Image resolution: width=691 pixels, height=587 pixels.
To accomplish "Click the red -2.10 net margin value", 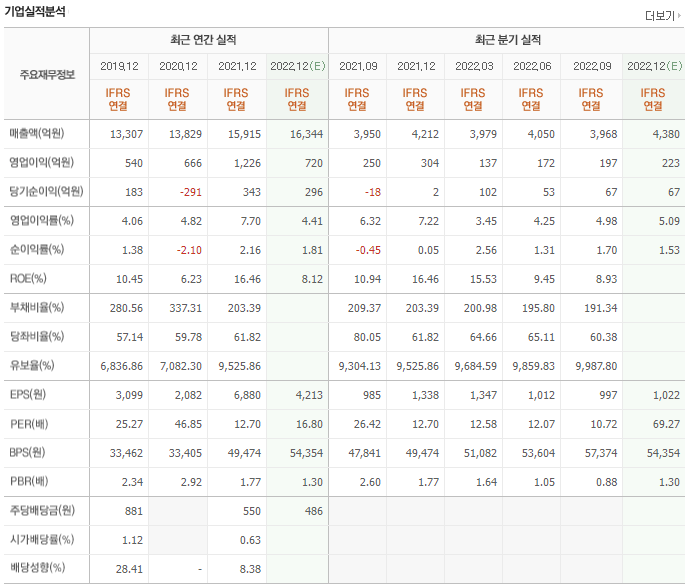I will tap(189, 250).
